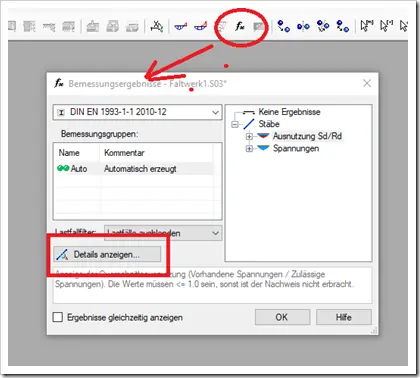Click the two-dot node icon with dashed arrow
Viewport: 420px width, 378px height.
tap(343, 26)
